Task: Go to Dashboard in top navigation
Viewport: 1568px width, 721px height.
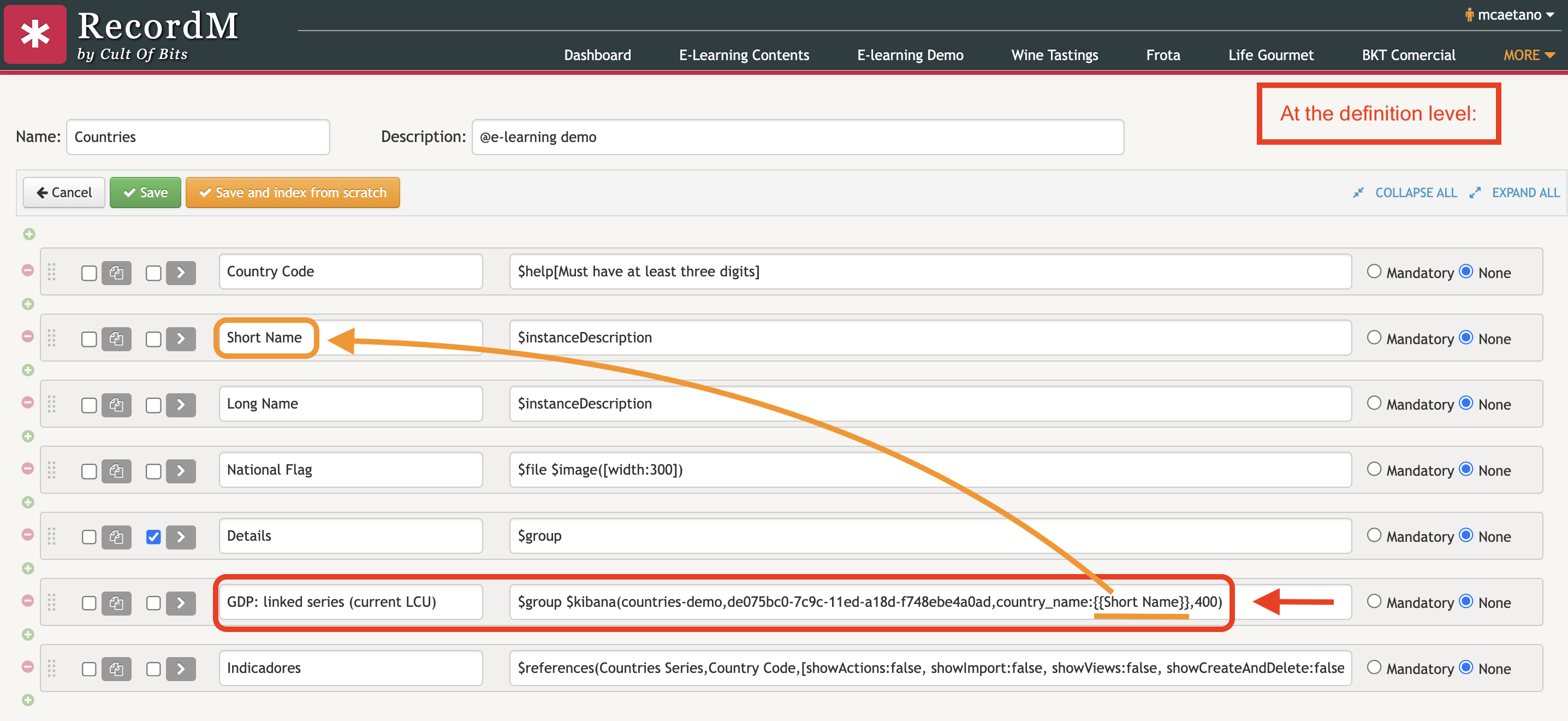Action: click(x=597, y=55)
